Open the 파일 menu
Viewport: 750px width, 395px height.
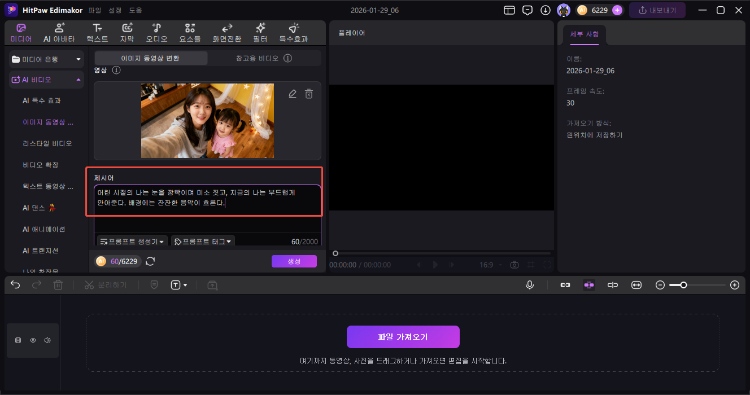[x=95, y=10]
